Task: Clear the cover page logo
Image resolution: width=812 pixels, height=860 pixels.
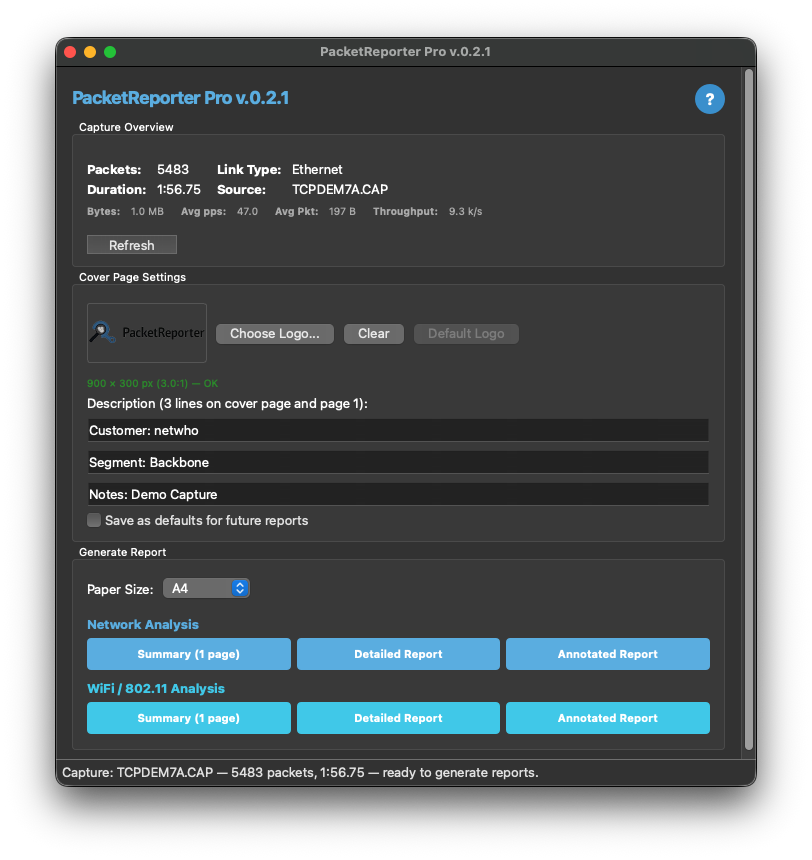Action: pyautogui.click(x=374, y=333)
